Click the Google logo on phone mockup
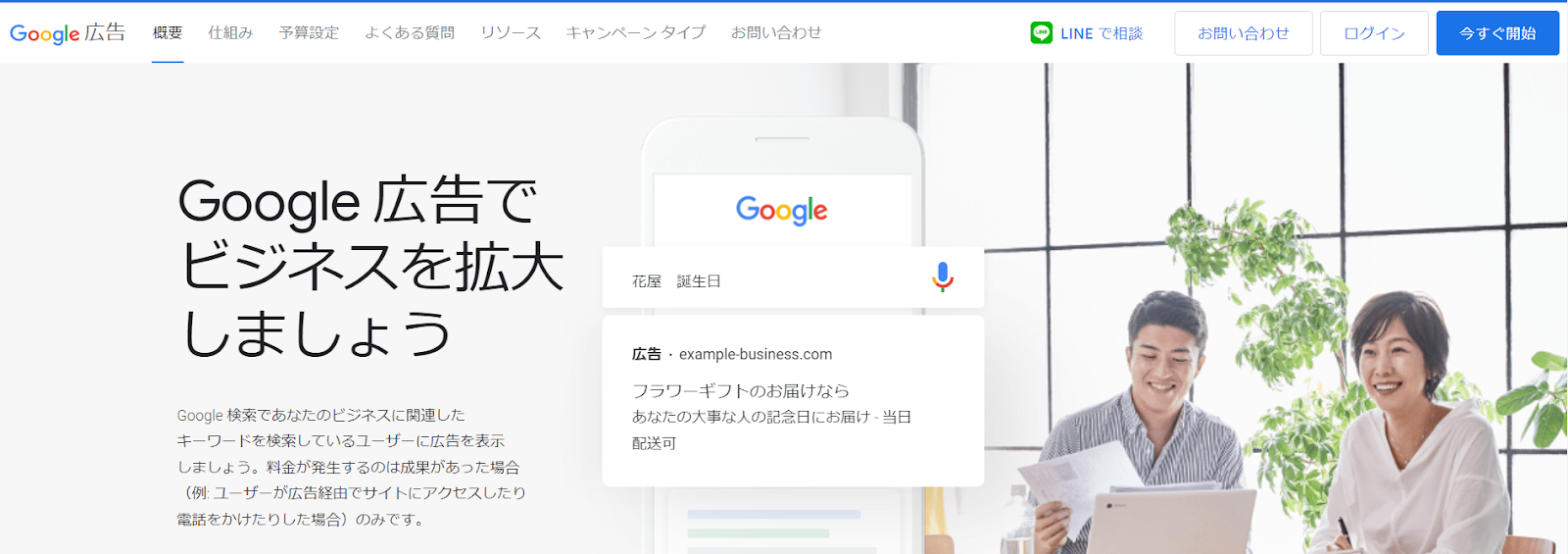Image resolution: width=1568 pixels, height=554 pixels. pyautogui.click(x=781, y=210)
